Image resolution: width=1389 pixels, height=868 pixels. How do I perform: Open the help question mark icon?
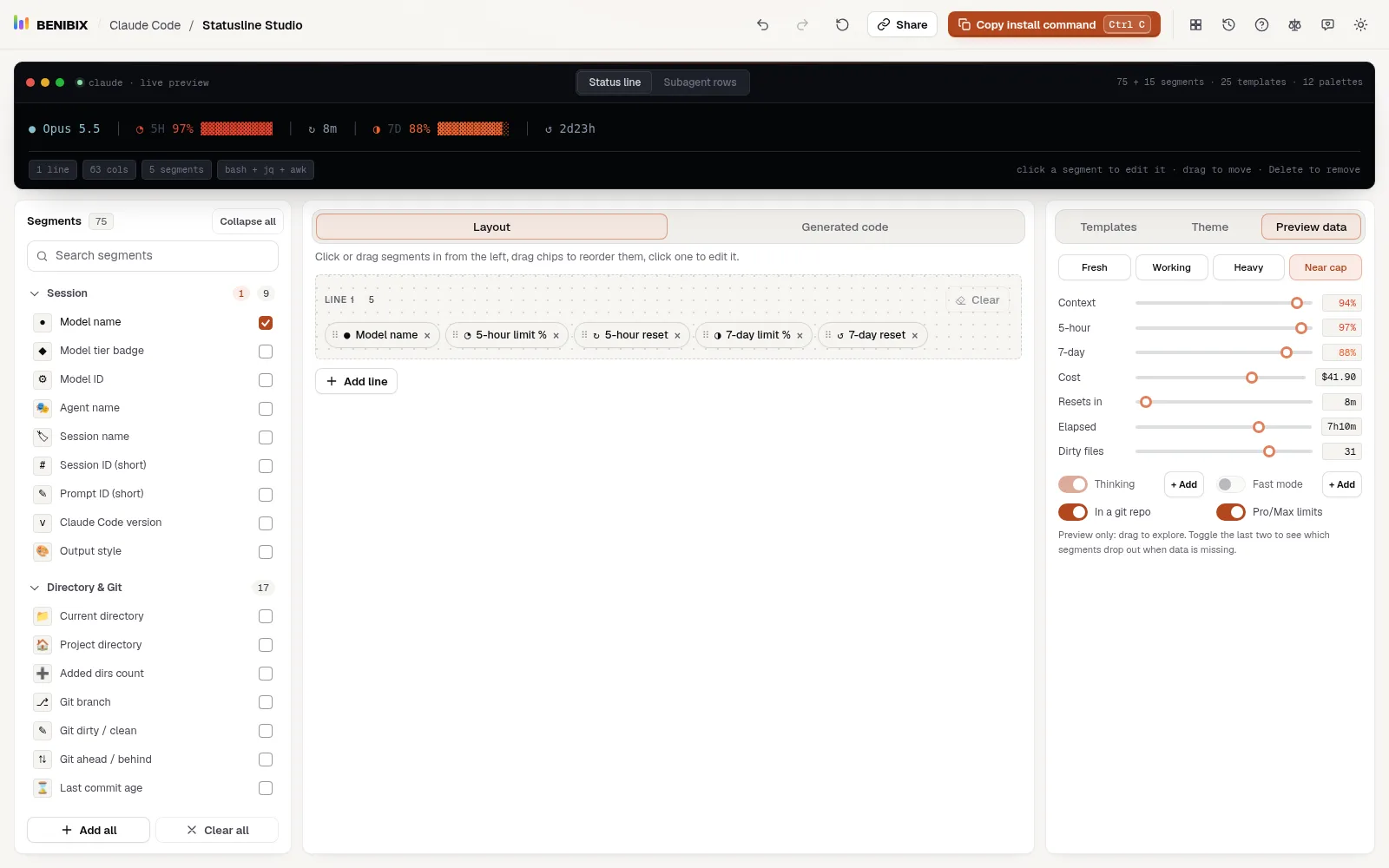tap(1261, 25)
